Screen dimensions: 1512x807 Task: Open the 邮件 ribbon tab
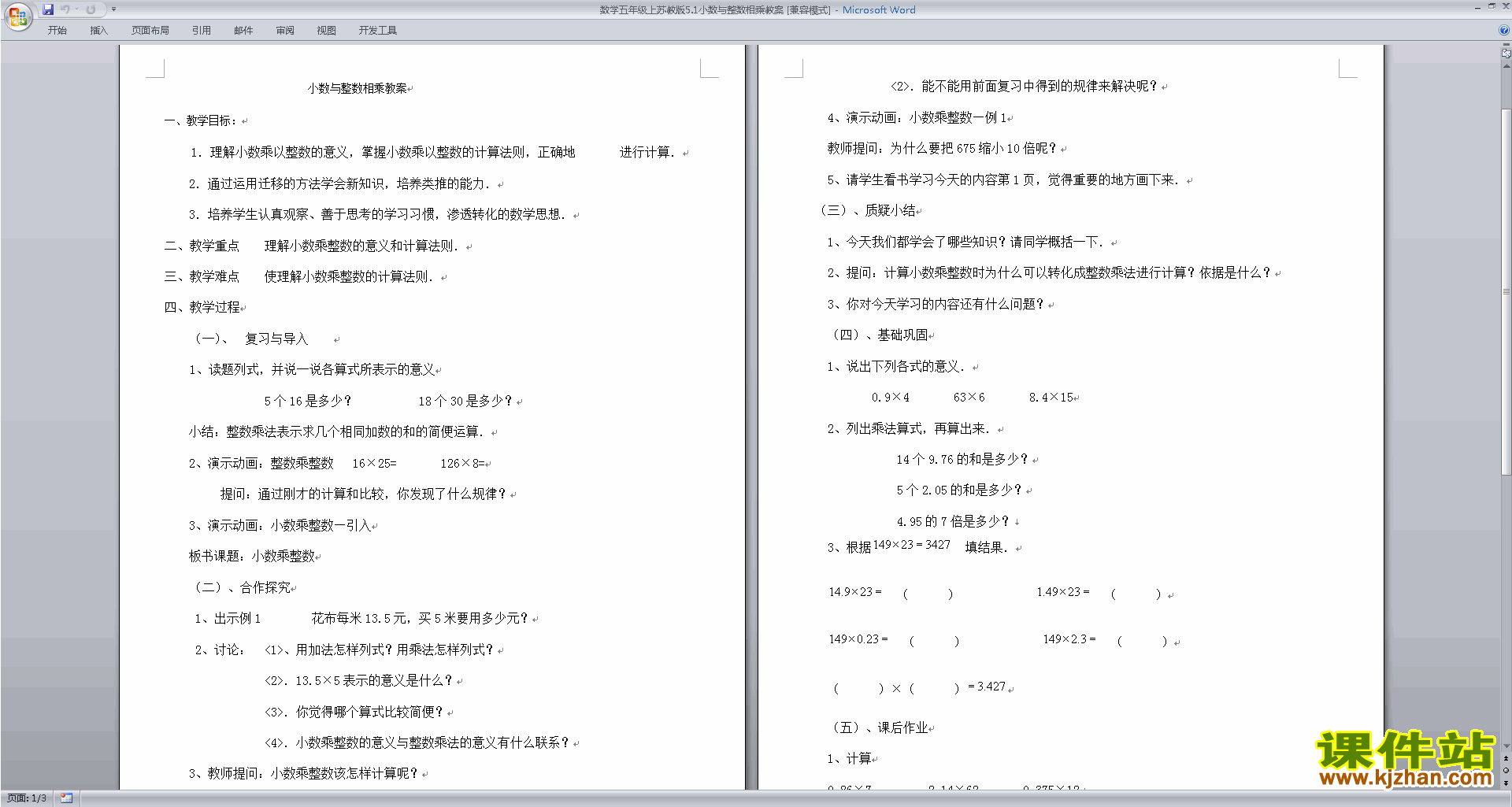pyautogui.click(x=243, y=31)
